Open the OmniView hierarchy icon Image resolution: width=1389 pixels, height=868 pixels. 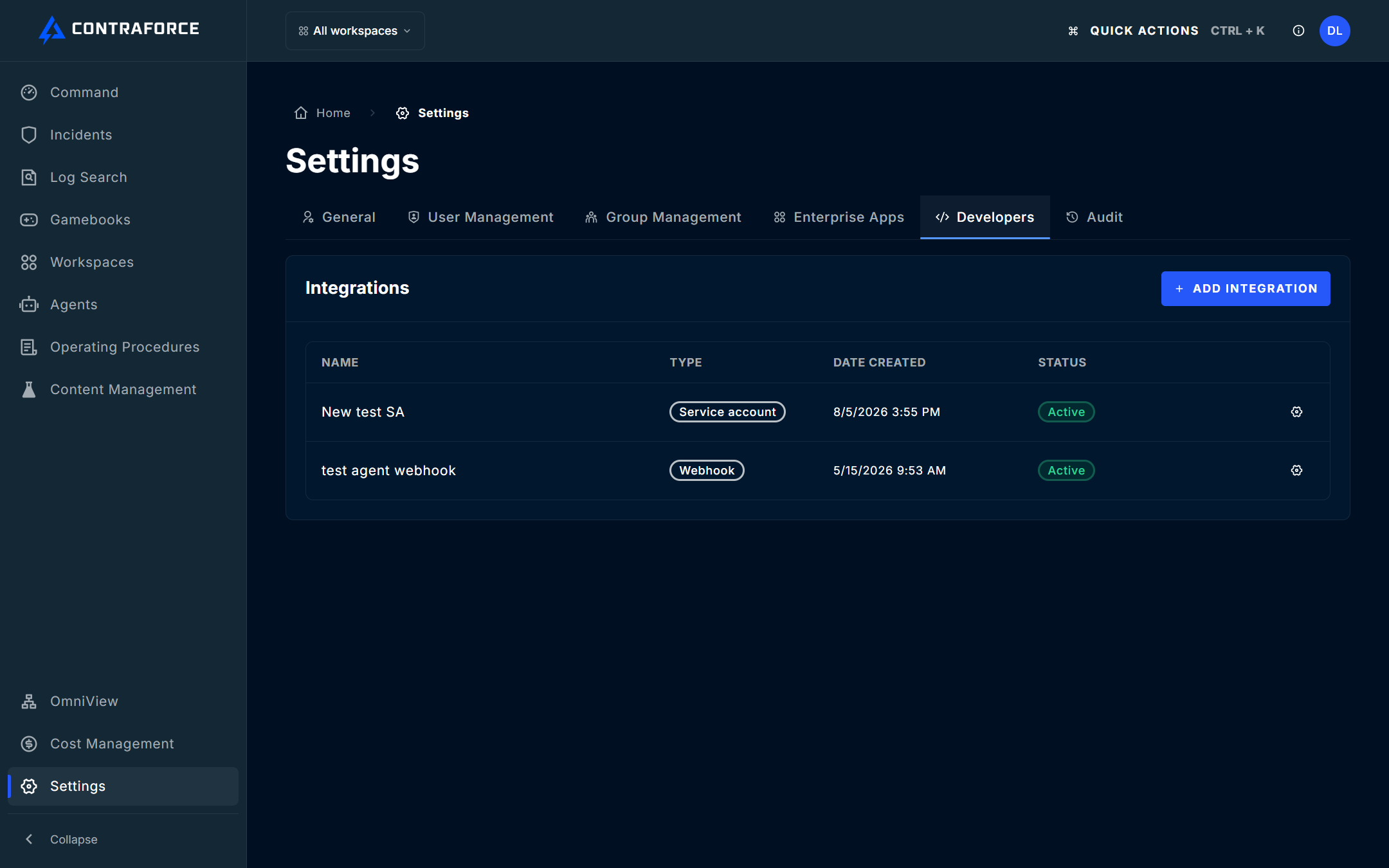pyautogui.click(x=29, y=701)
